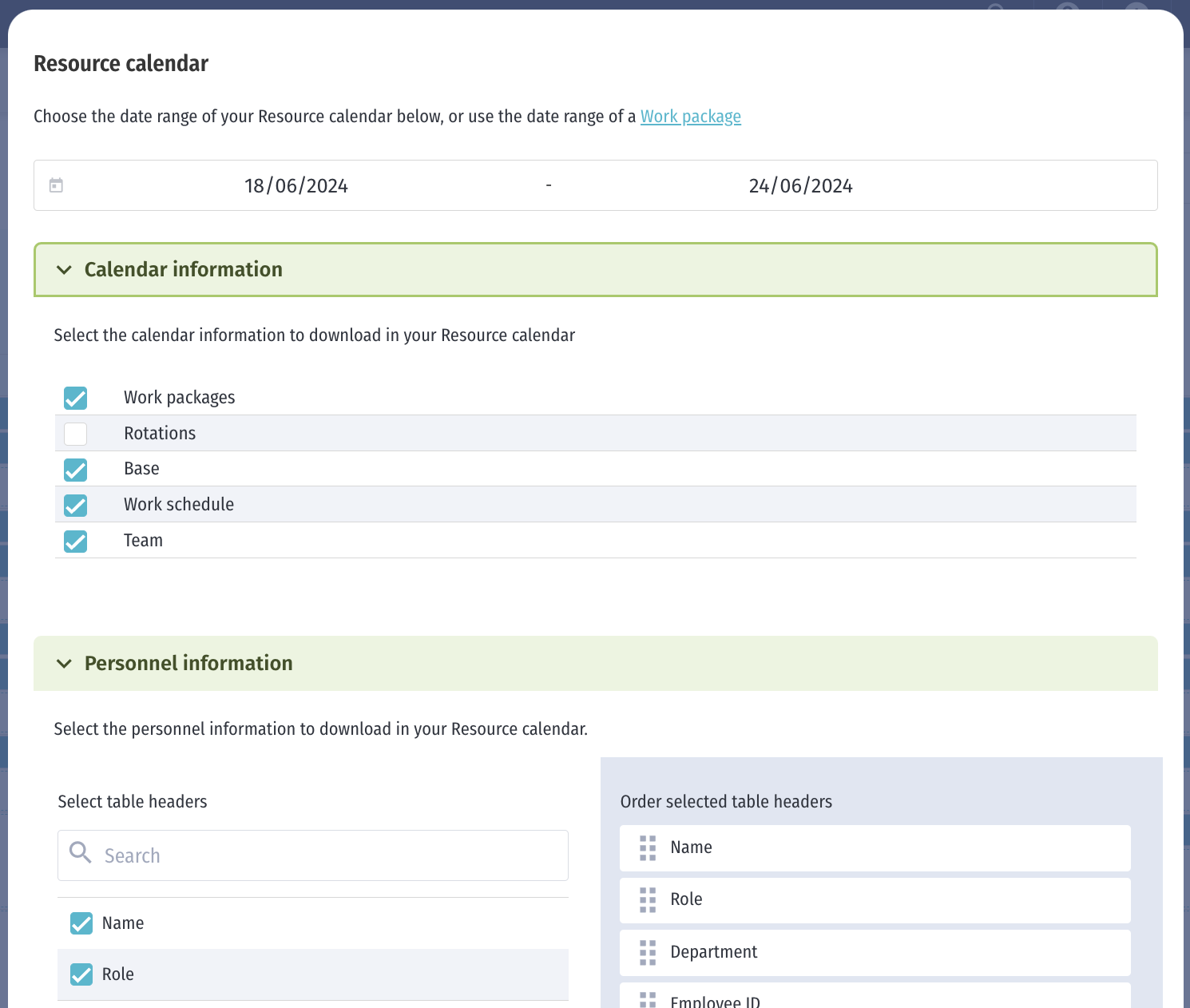Grab the drag handle for Role header
The width and height of the screenshot is (1190, 1008).
[x=648, y=900]
